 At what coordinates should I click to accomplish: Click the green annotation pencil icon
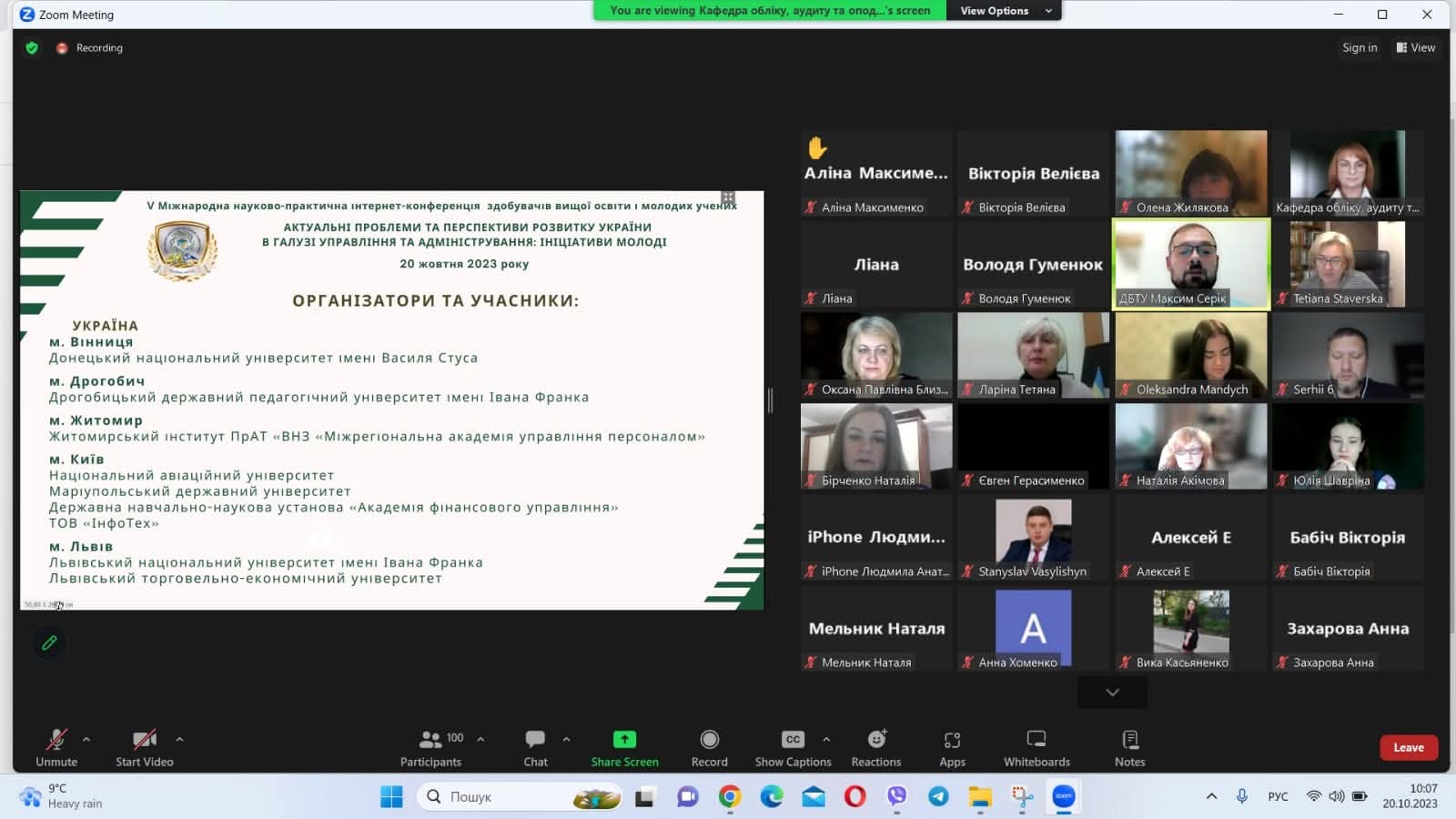click(49, 643)
